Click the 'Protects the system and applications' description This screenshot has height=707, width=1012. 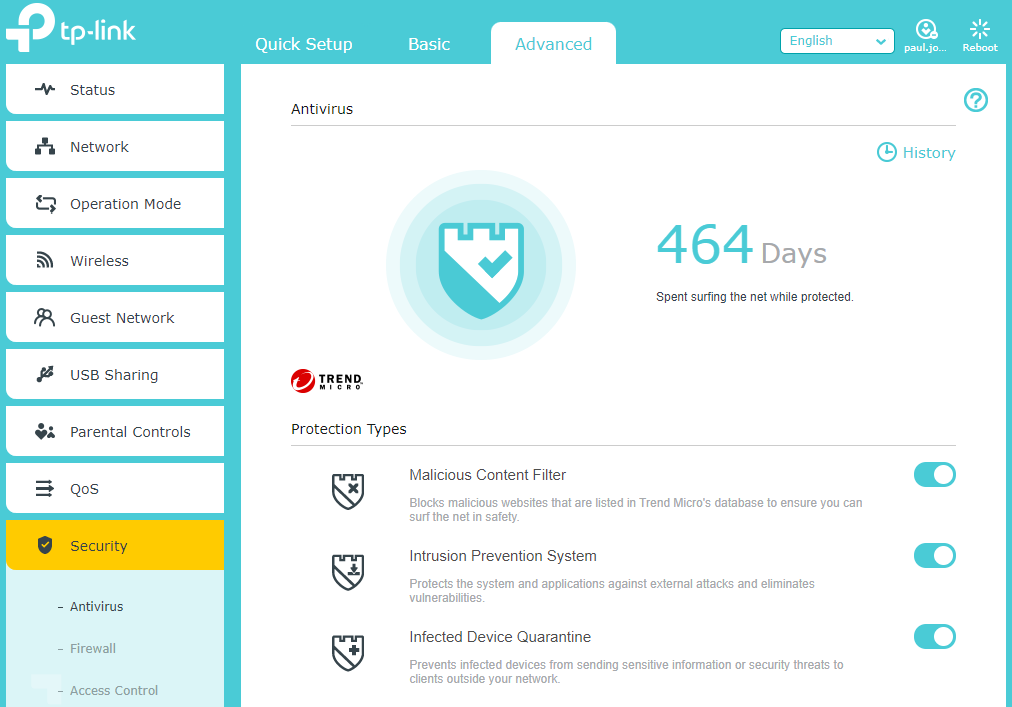click(612, 590)
